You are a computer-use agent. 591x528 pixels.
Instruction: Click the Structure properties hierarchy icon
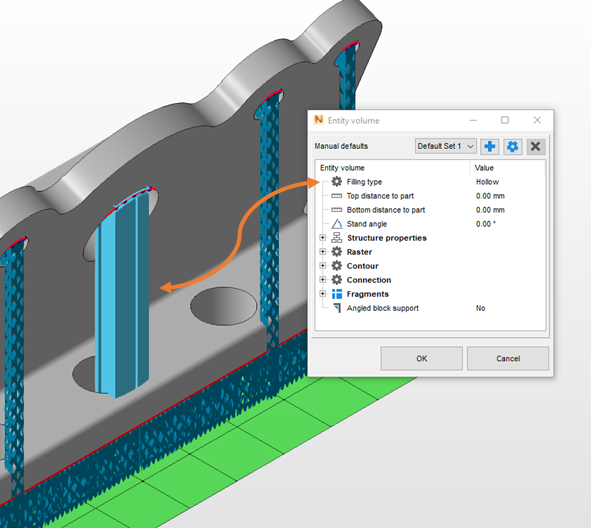[337, 238]
